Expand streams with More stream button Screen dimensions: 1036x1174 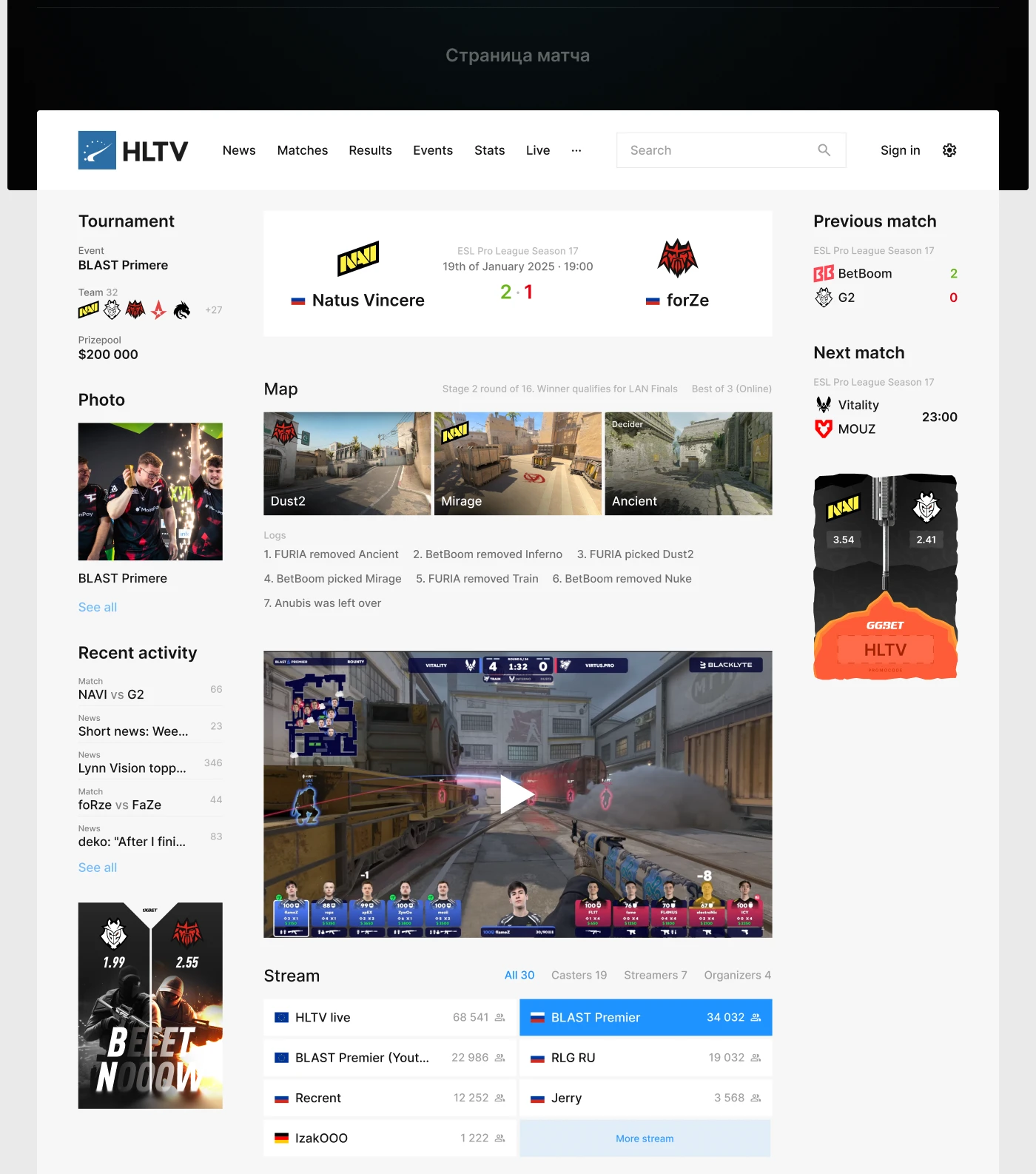(645, 1138)
